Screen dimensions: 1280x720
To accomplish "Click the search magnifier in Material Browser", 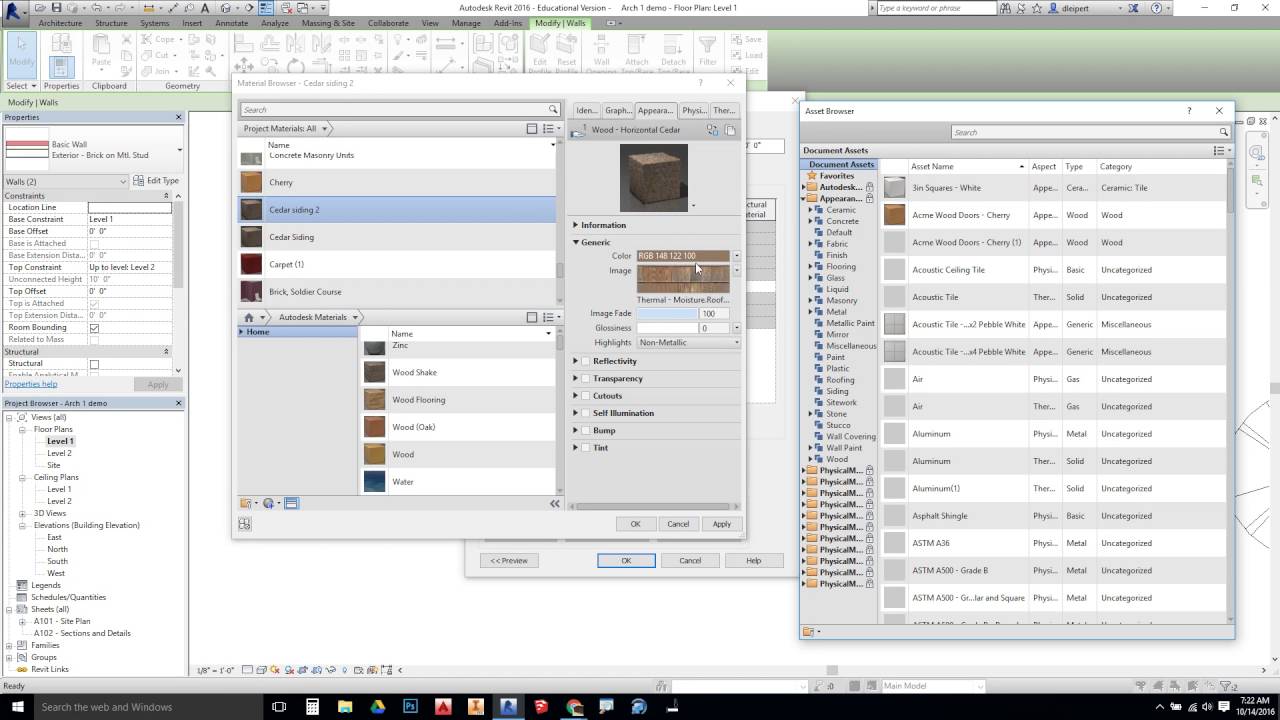I will pyautogui.click(x=552, y=109).
